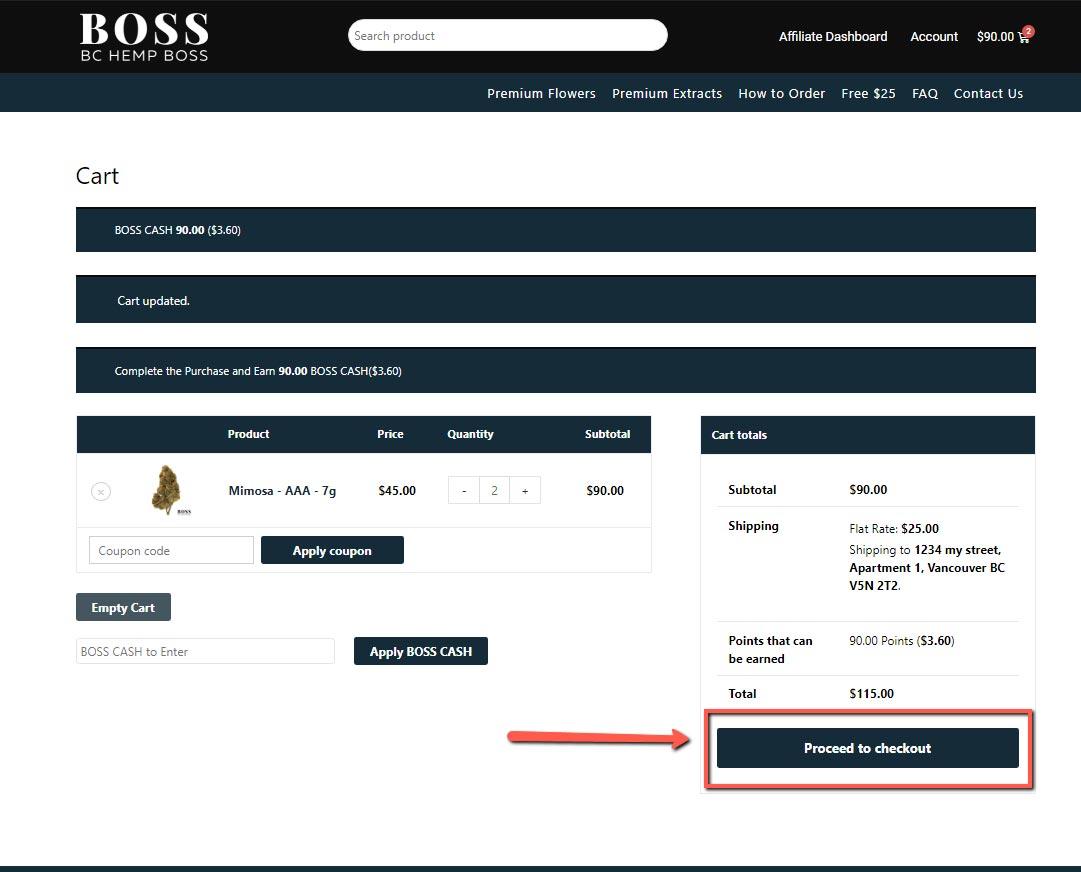This screenshot has width=1081, height=872.
Task: Click the Search product box
Action: [507, 35]
